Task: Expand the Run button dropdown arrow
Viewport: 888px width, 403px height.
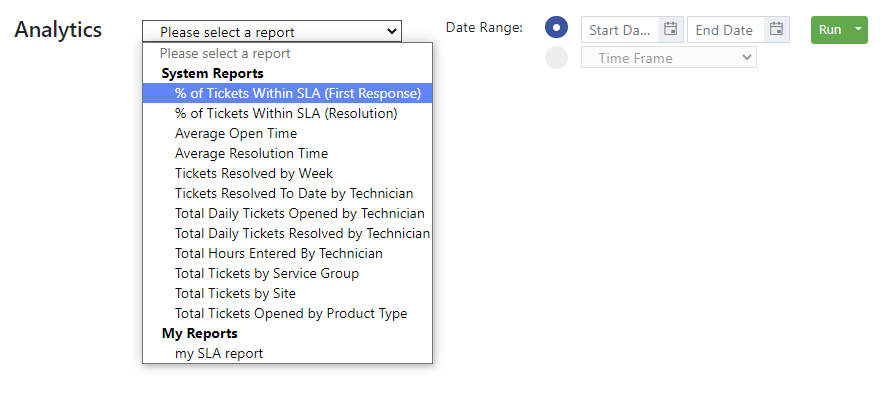Action: 859,29
